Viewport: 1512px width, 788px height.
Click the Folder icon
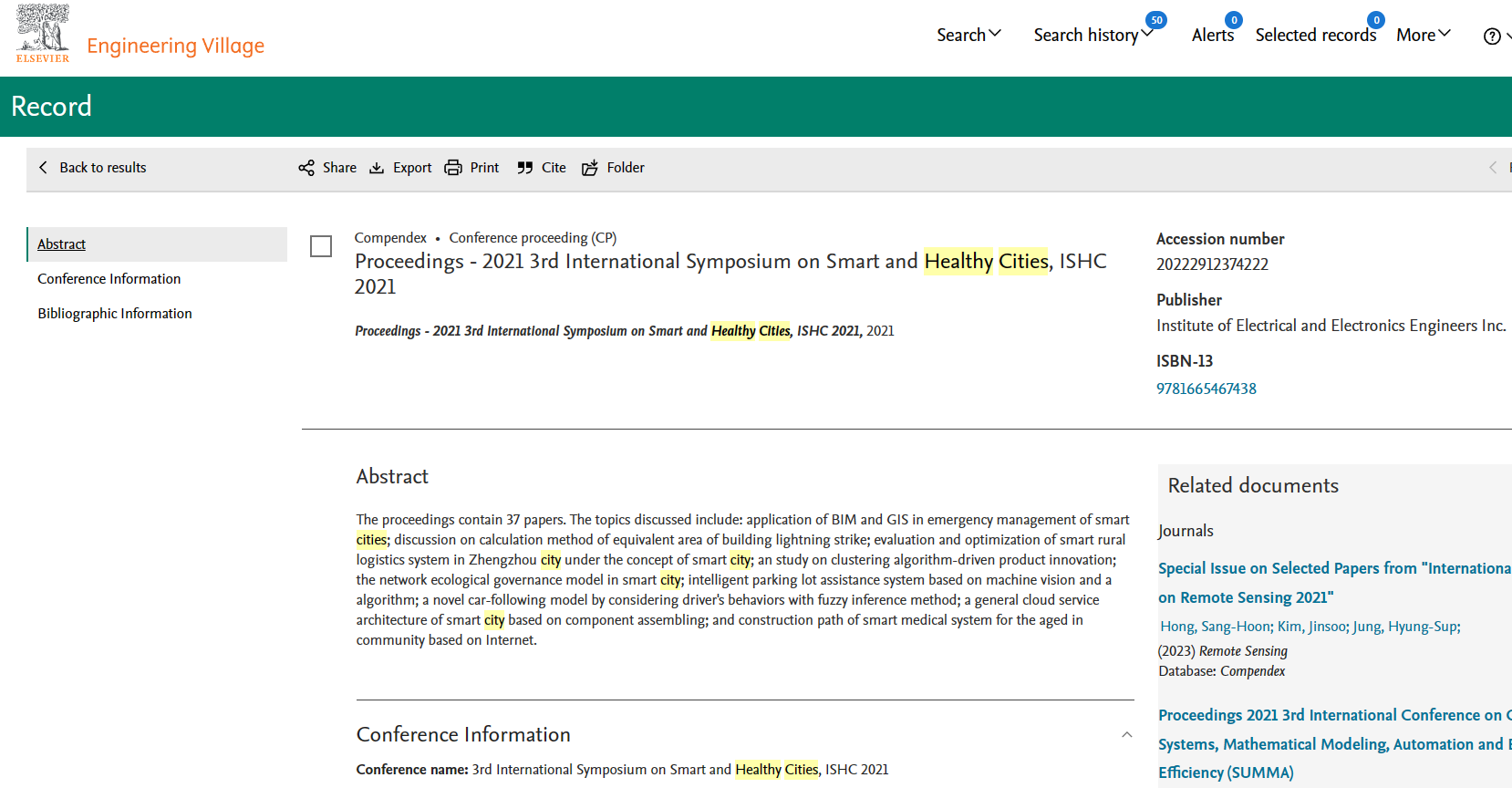click(x=590, y=168)
